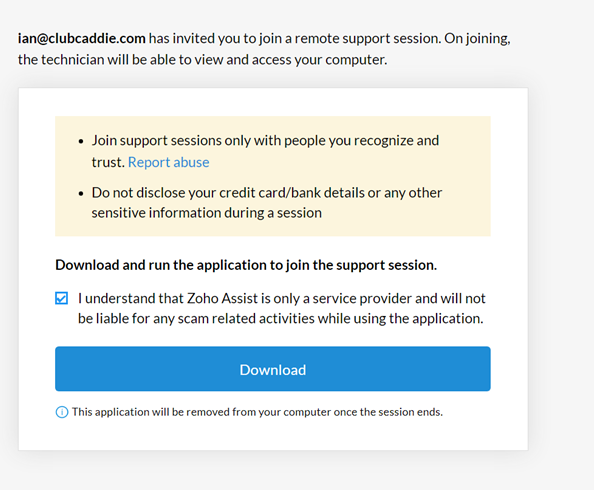This screenshot has height=490, width=594.
Task: Click the blue Download button
Action: coord(273,369)
